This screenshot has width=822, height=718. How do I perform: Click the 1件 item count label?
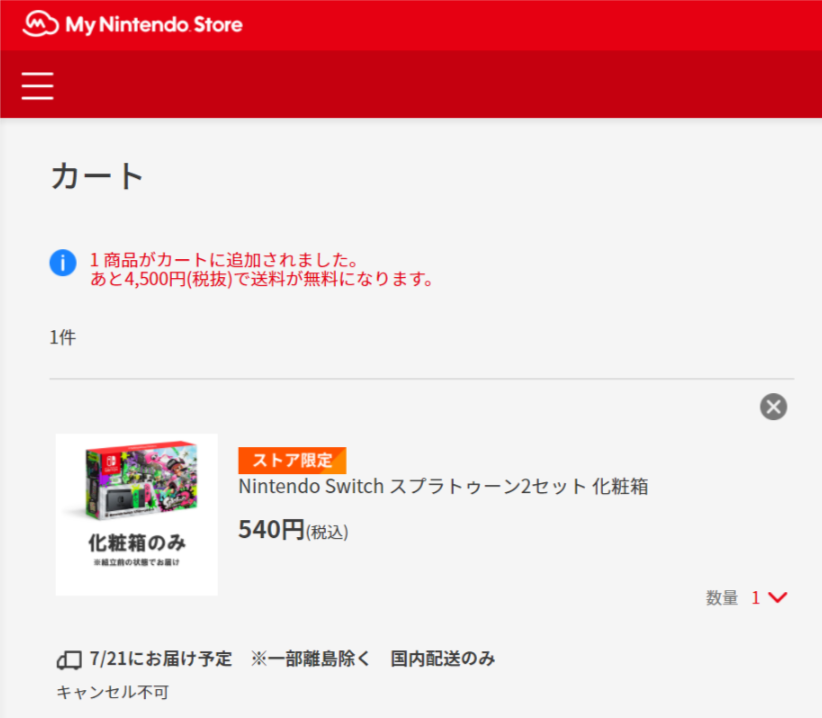(62, 338)
